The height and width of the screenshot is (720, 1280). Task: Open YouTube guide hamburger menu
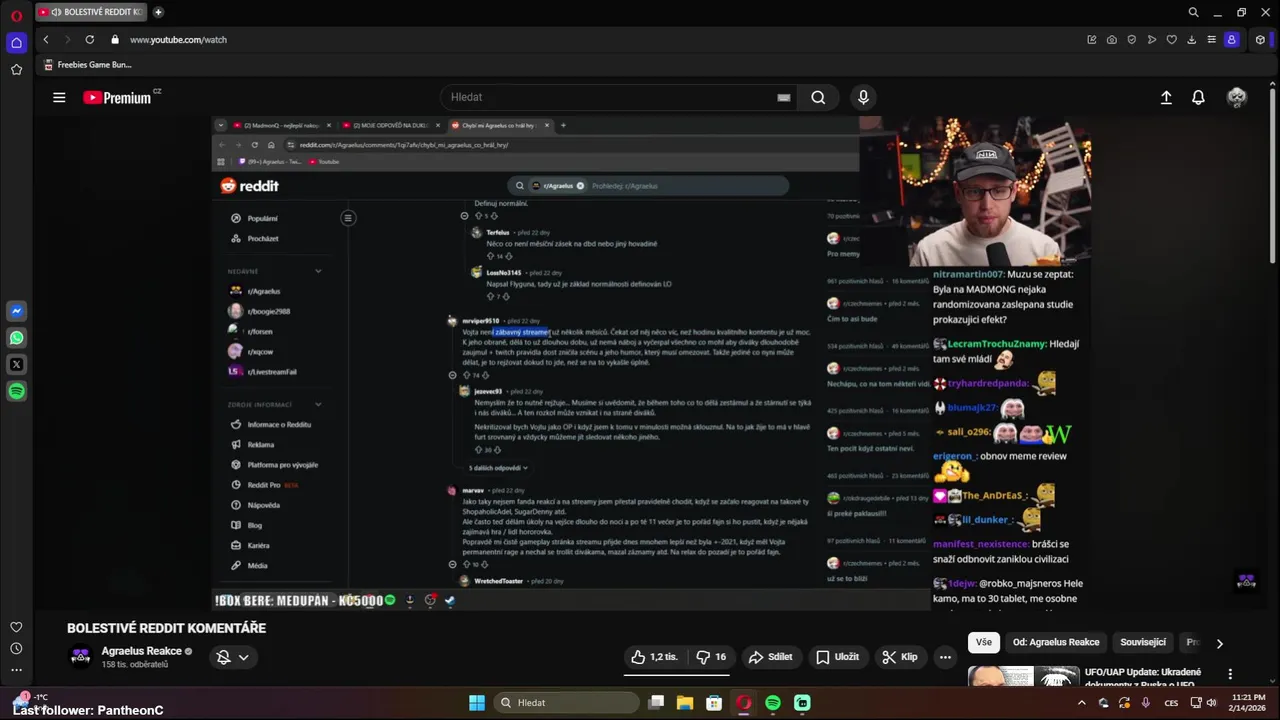point(59,97)
